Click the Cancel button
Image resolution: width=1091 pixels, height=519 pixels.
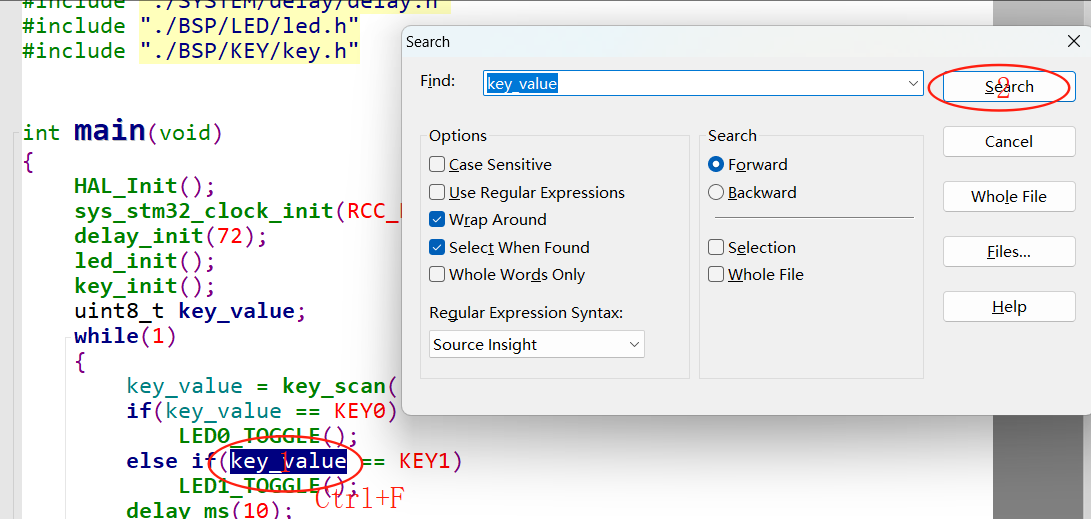[x=1009, y=142]
